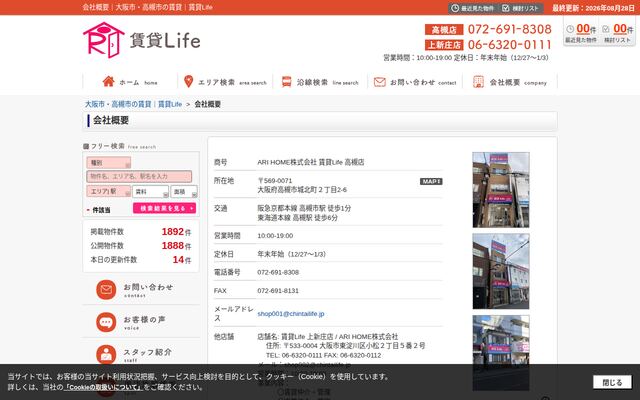Click the map pin area search icon

coord(188,82)
